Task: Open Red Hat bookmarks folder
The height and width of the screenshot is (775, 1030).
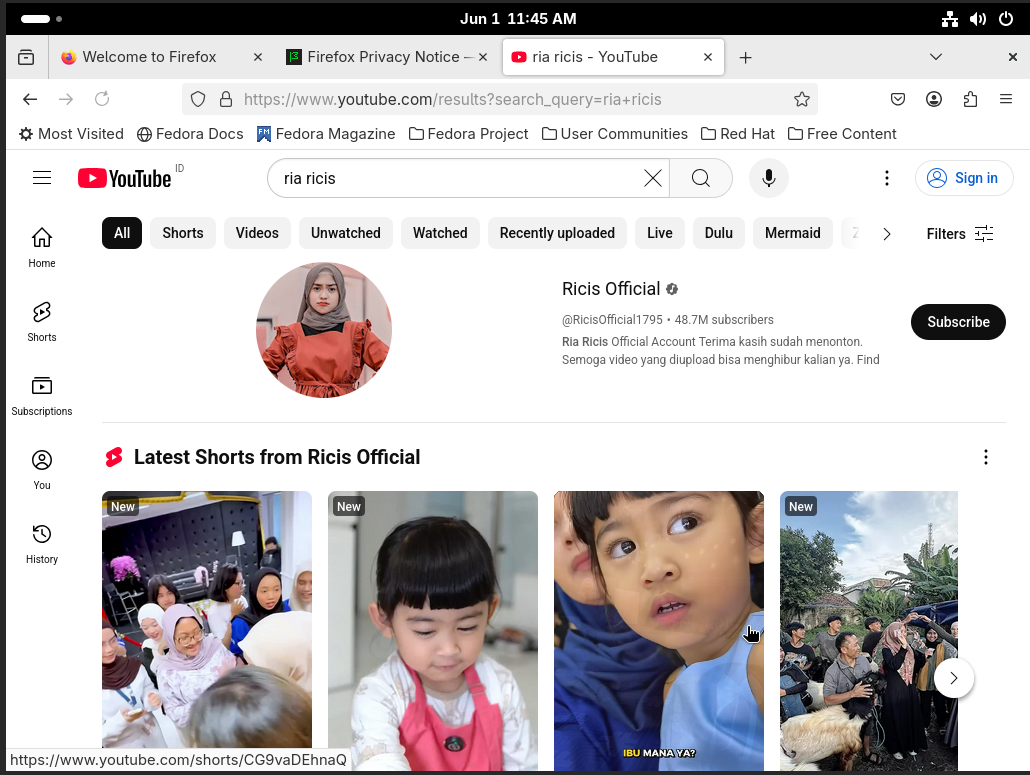Action: point(738,134)
